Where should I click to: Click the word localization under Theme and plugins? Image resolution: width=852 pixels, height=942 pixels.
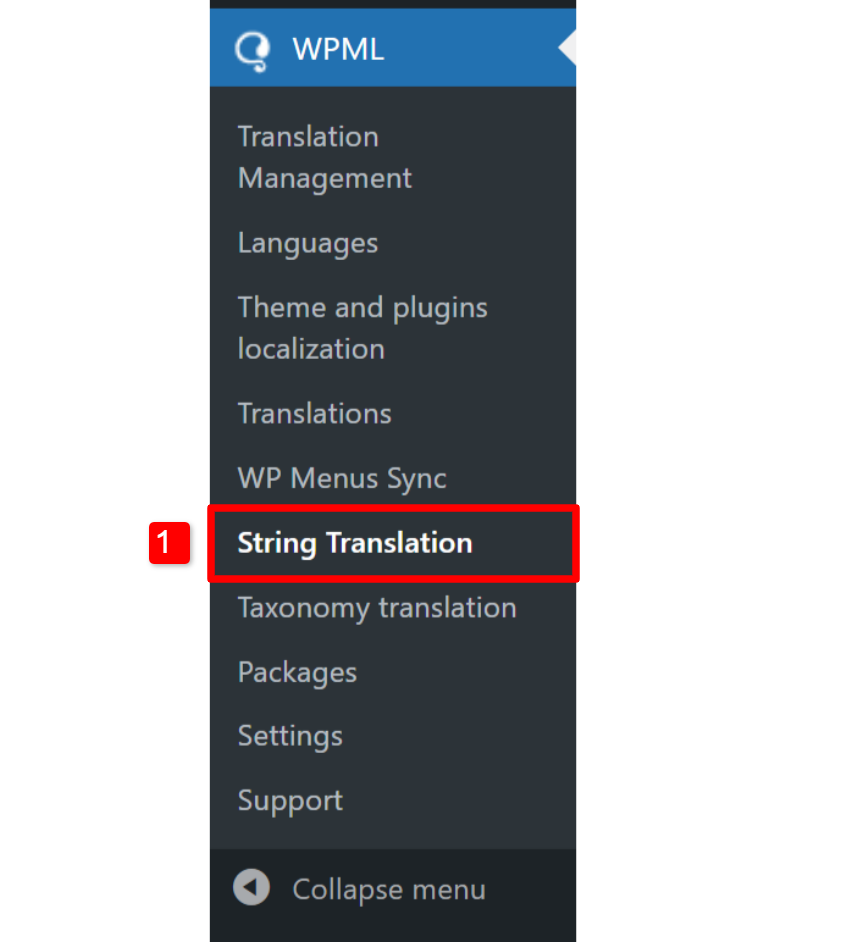point(311,349)
